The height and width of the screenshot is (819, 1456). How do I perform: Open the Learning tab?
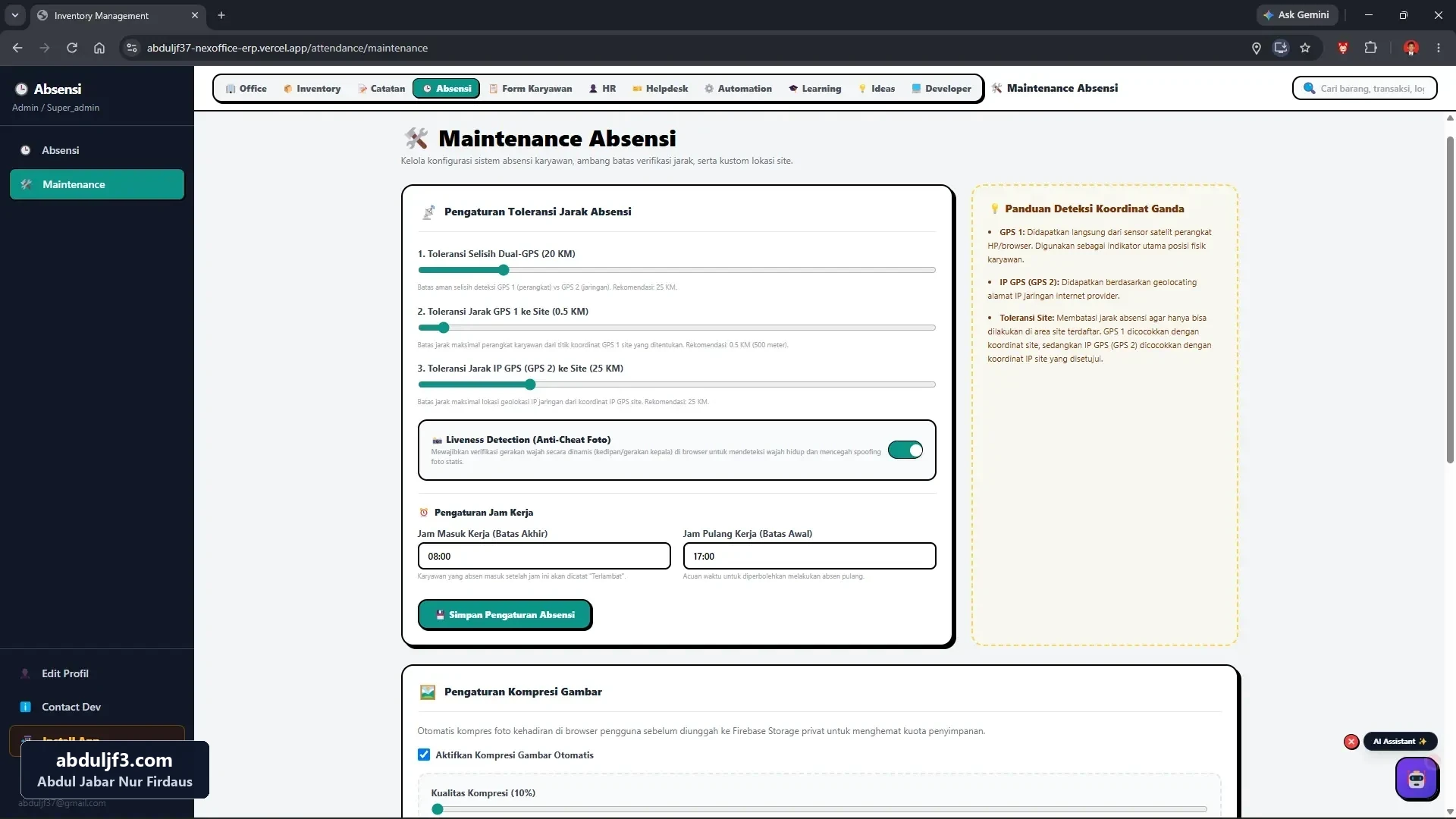point(814,89)
